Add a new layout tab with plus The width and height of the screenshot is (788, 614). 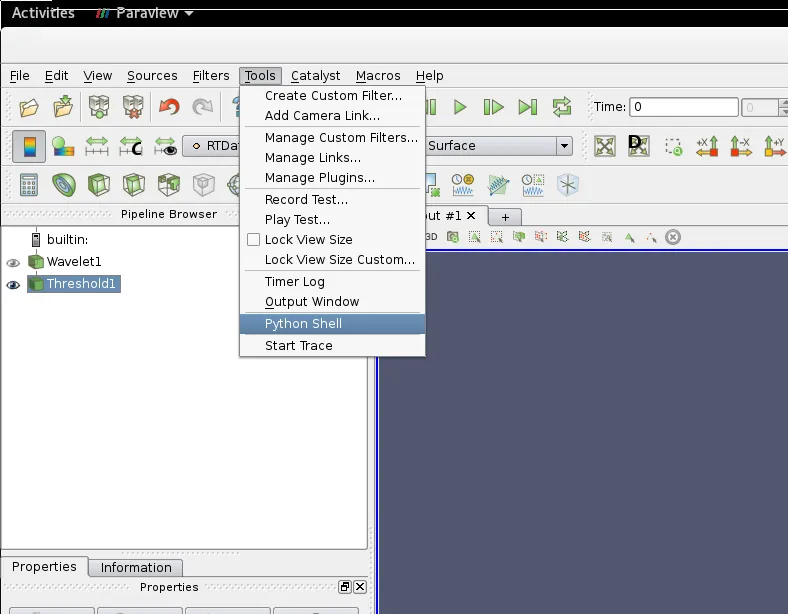click(x=505, y=217)
